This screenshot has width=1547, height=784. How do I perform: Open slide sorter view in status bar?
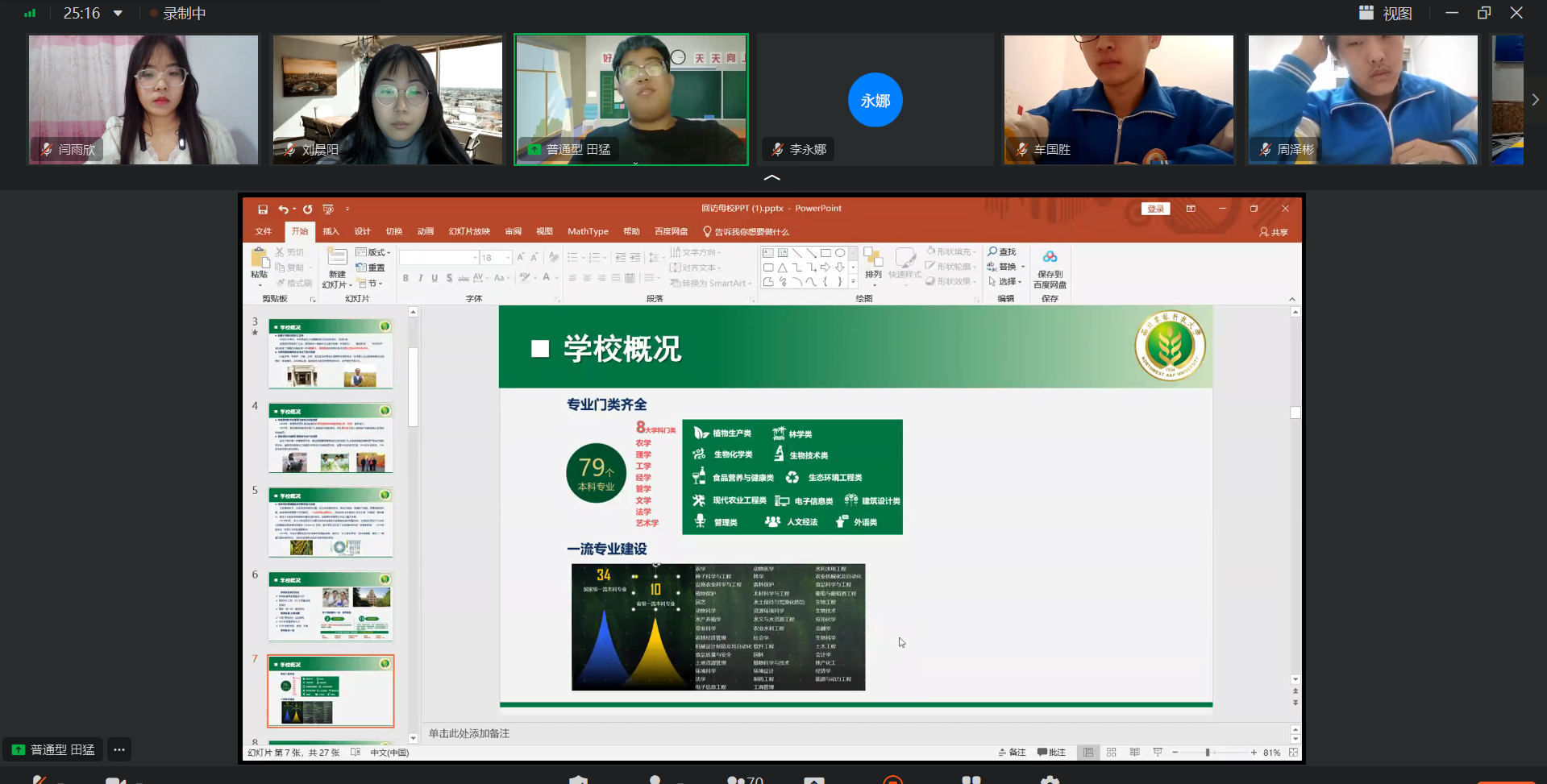click(1112, 753)
